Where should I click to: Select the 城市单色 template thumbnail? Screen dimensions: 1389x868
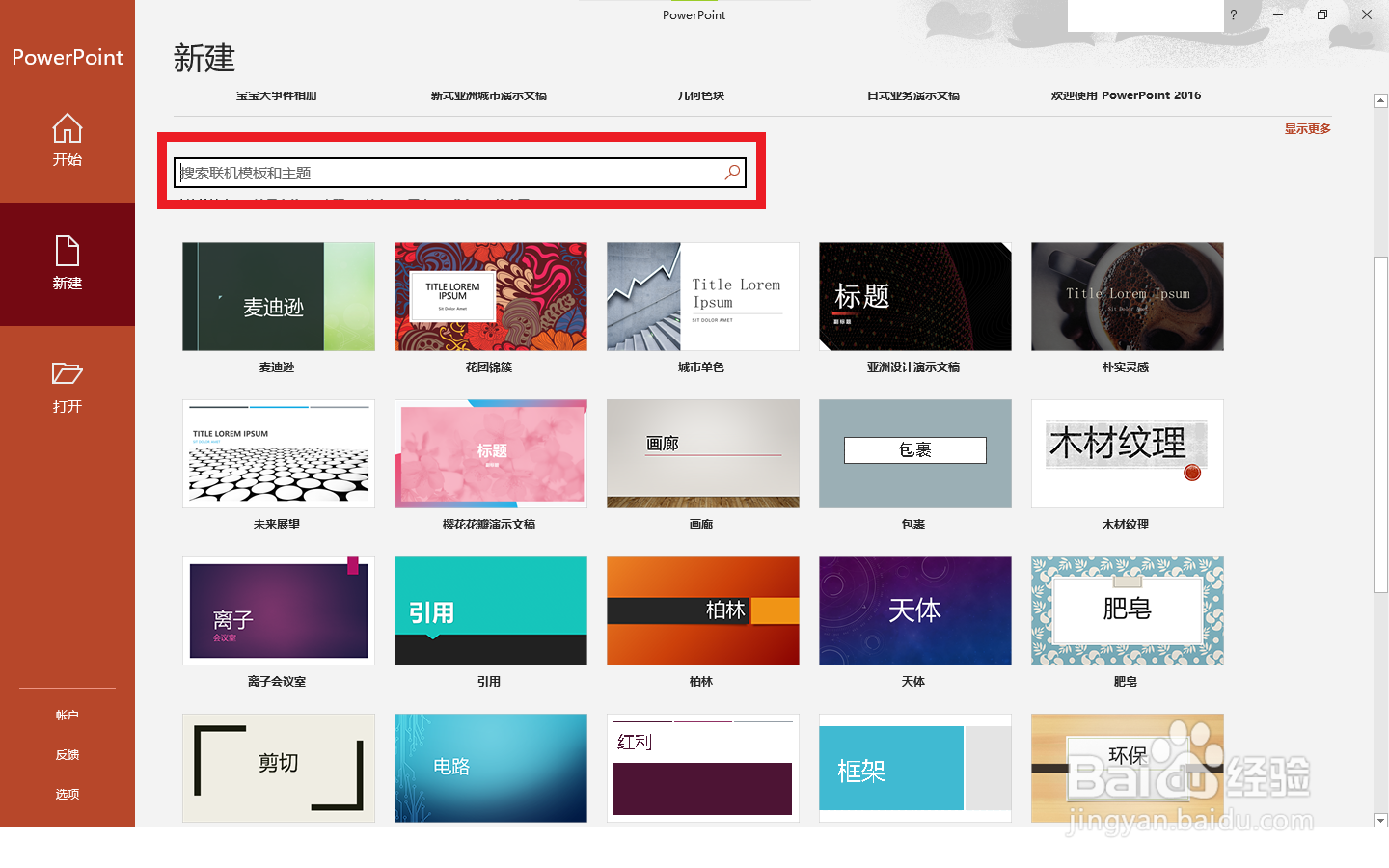[703, 296]
